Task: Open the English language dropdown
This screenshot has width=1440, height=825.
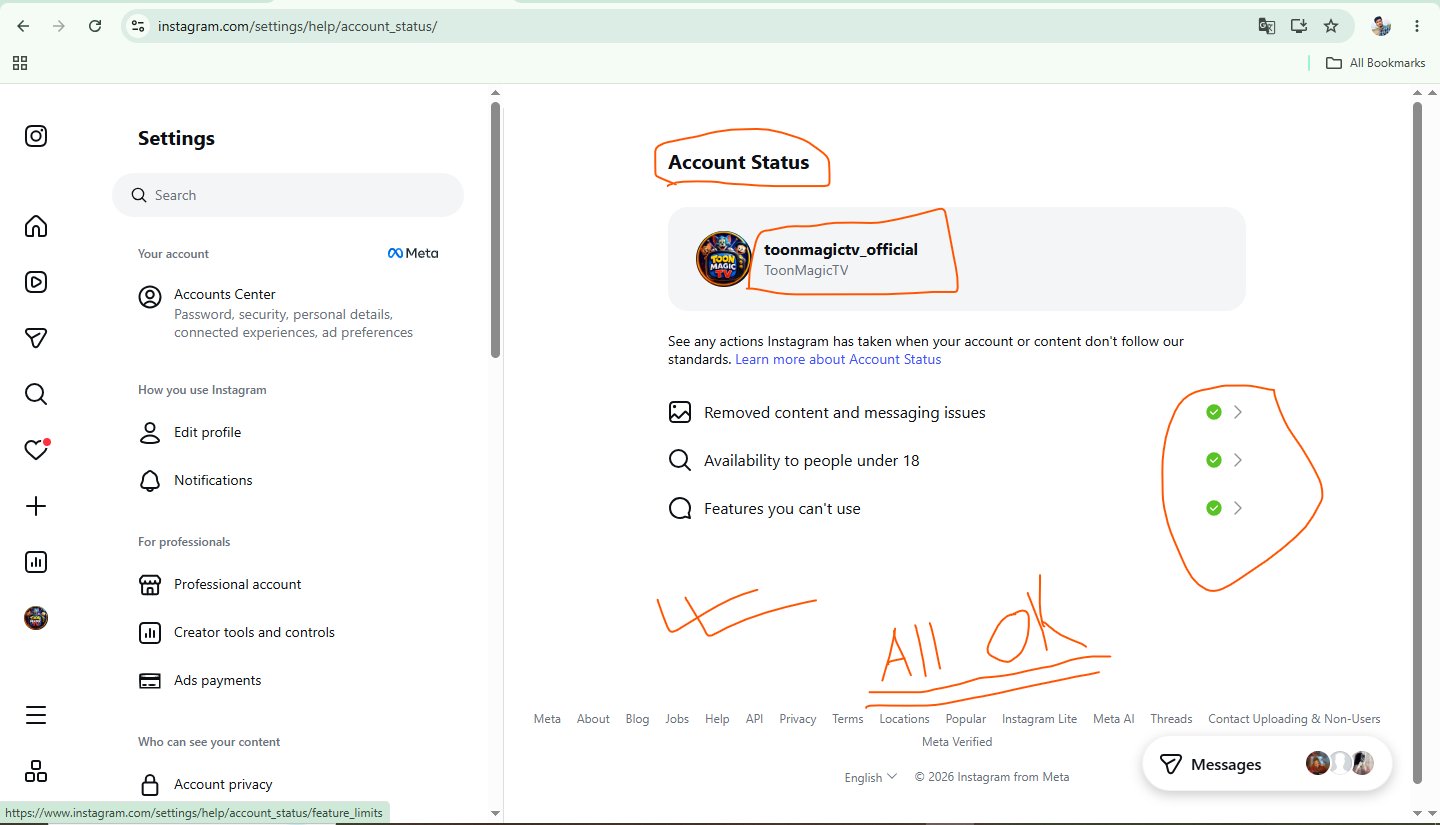Action: click(x=871, y=777)
